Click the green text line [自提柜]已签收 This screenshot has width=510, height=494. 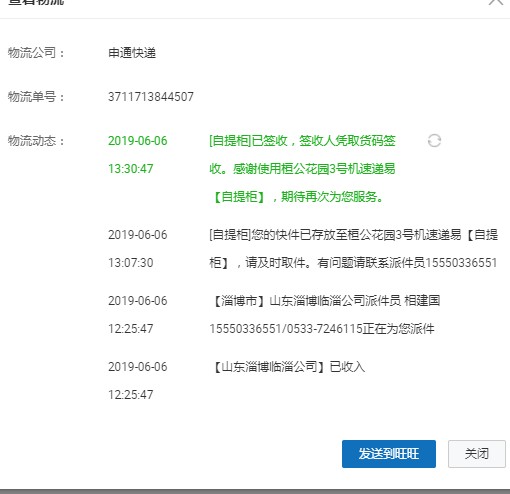click(x=302, y=141)
